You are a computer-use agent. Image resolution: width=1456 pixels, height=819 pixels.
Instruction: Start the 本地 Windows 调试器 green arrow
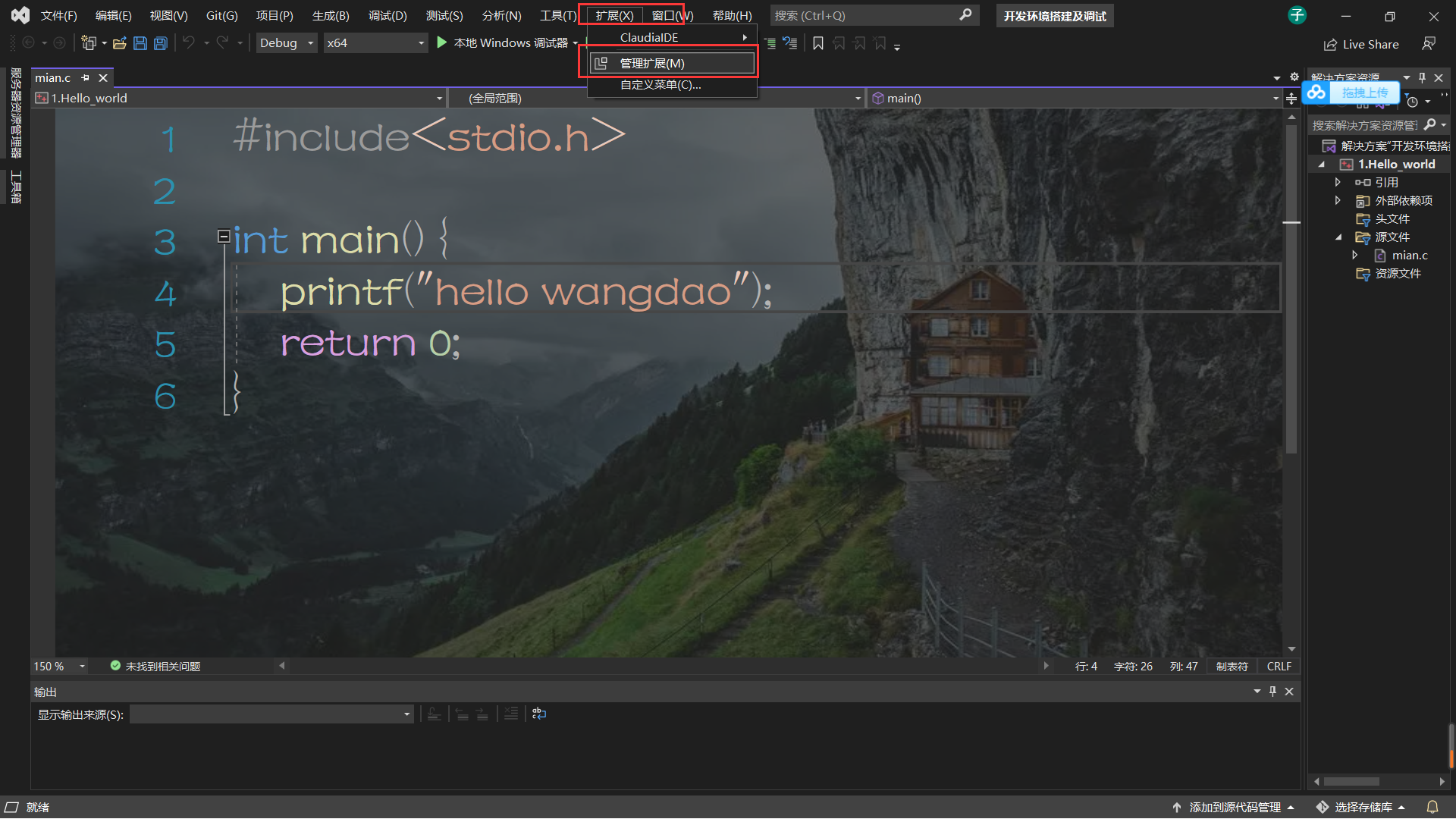(x=442, y=42)
